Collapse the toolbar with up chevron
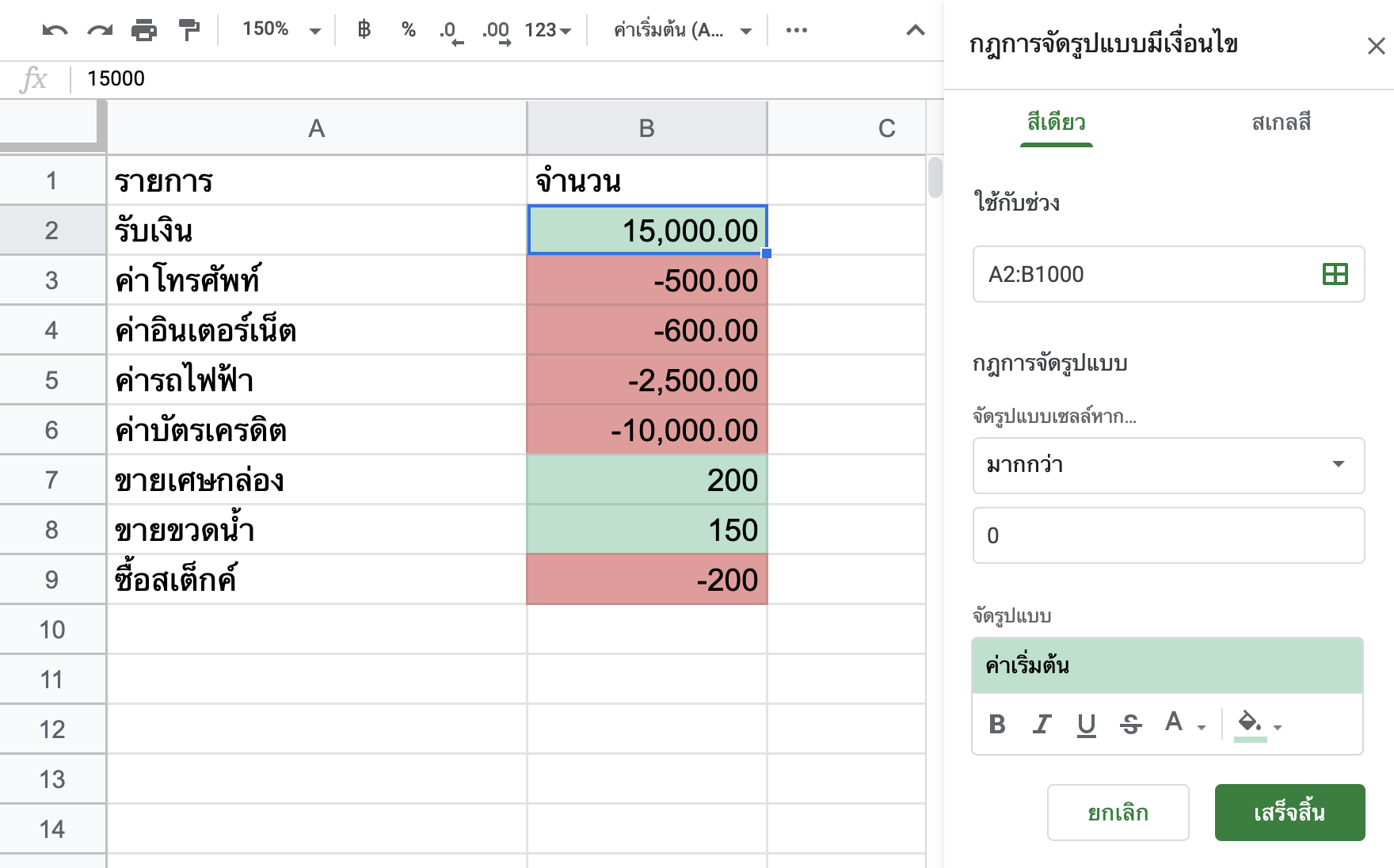This screenshot has width=1394, height=868. [x=916, y=31]
